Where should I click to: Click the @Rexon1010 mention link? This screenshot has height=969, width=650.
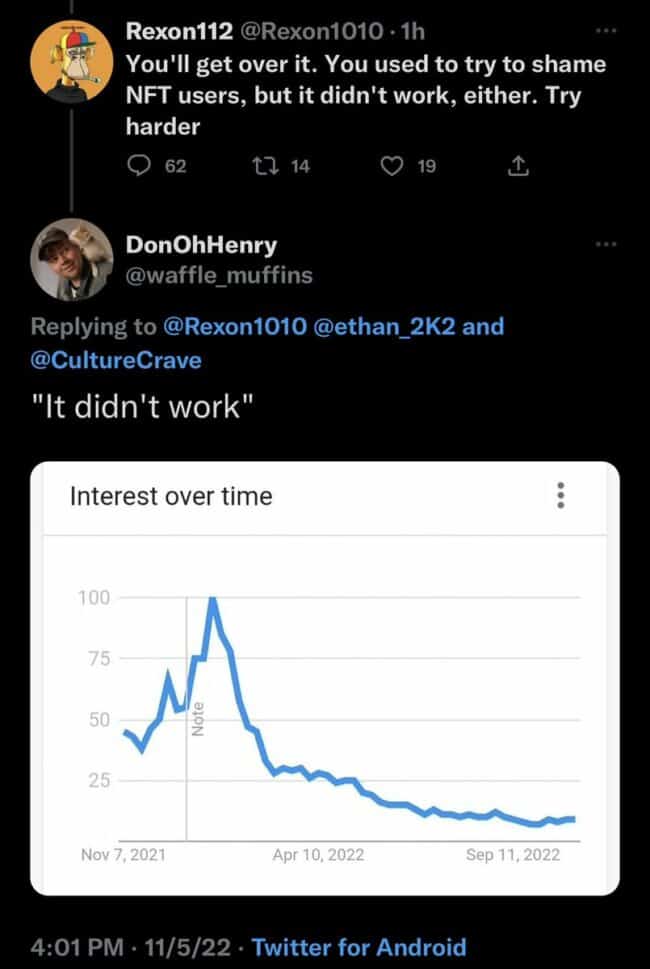pyautogui.click(x=236, y=327)
